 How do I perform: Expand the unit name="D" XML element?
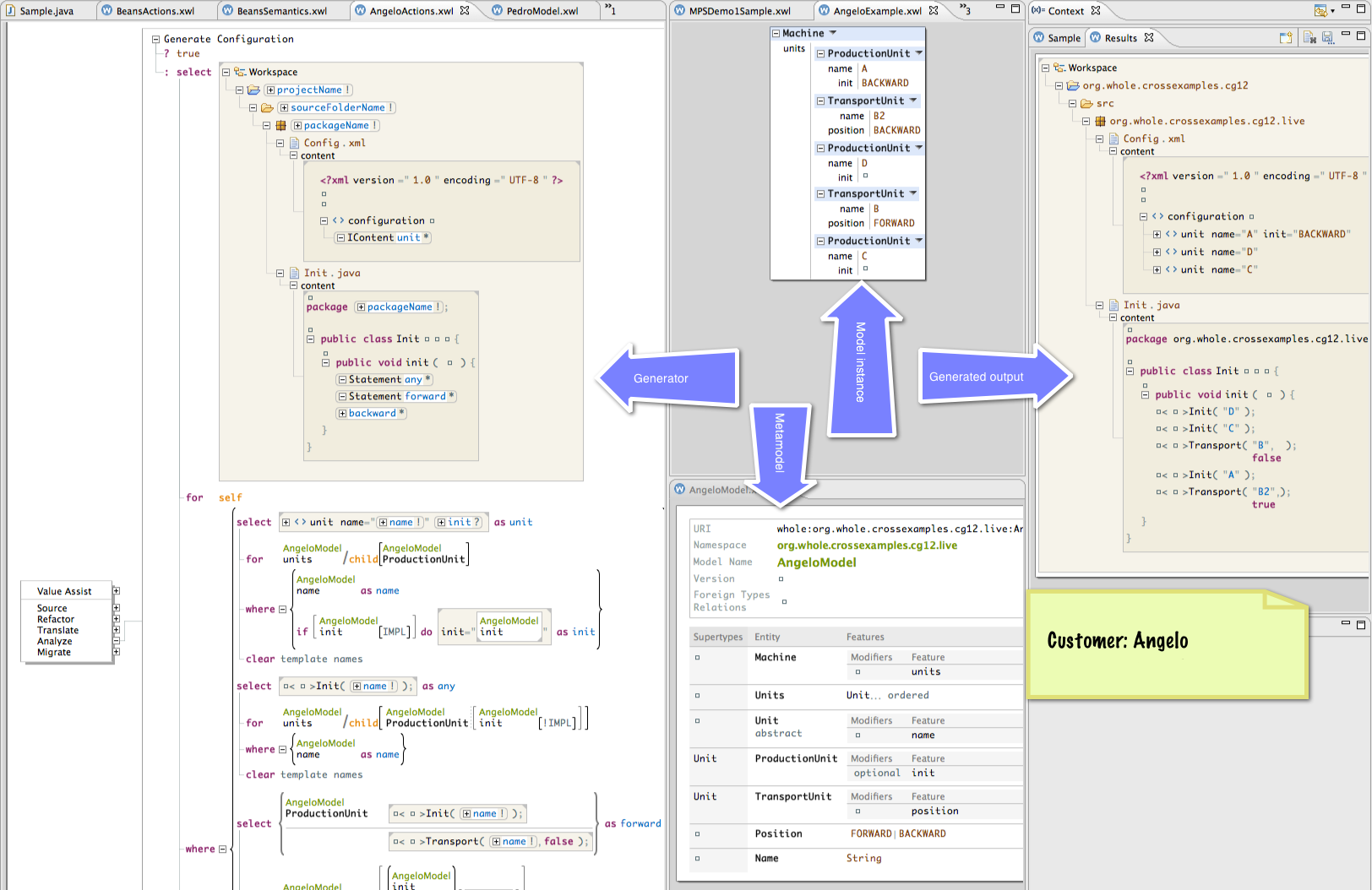1157,252
